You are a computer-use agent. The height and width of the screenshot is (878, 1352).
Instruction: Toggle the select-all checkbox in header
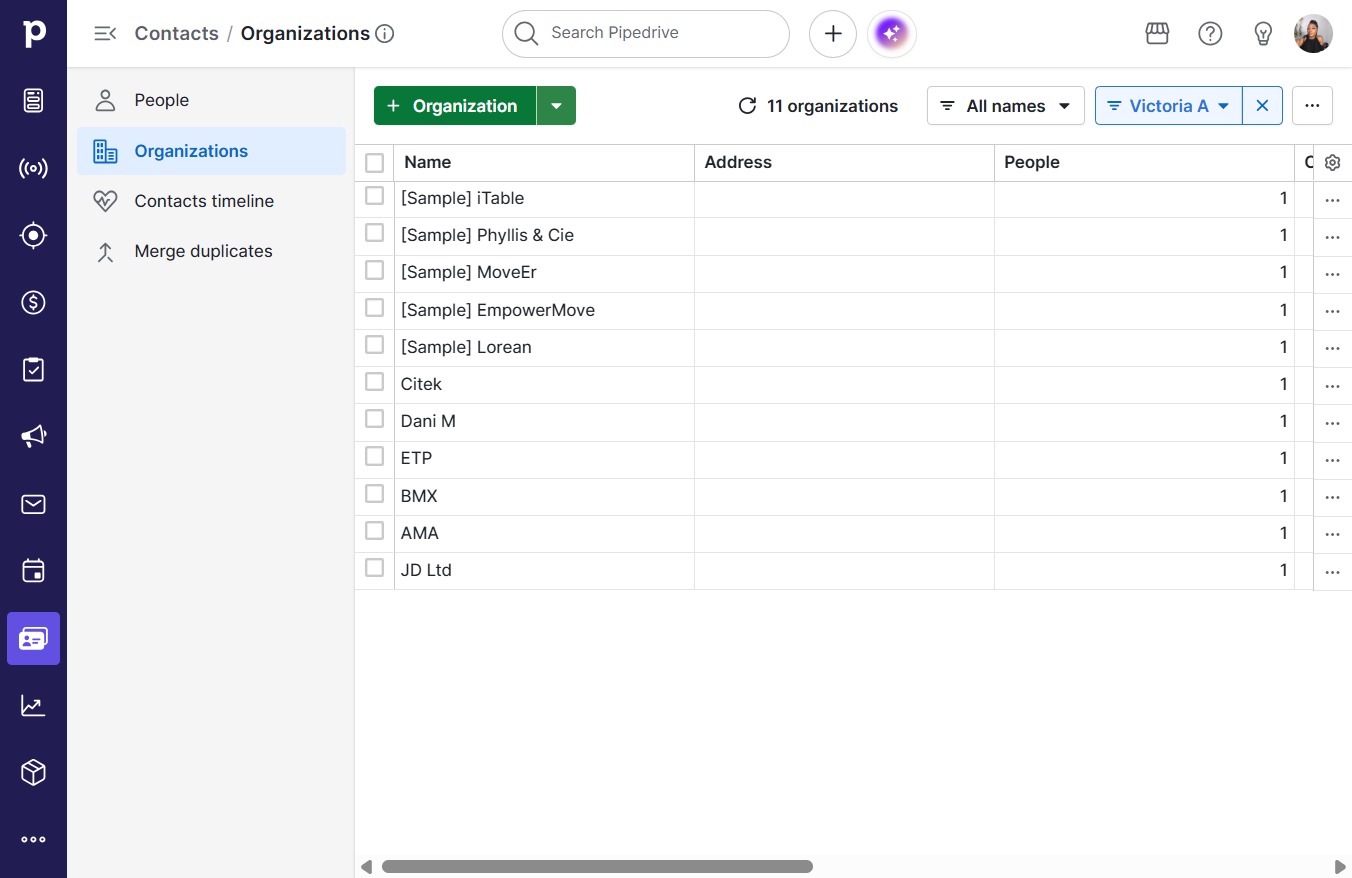point(374,162)
